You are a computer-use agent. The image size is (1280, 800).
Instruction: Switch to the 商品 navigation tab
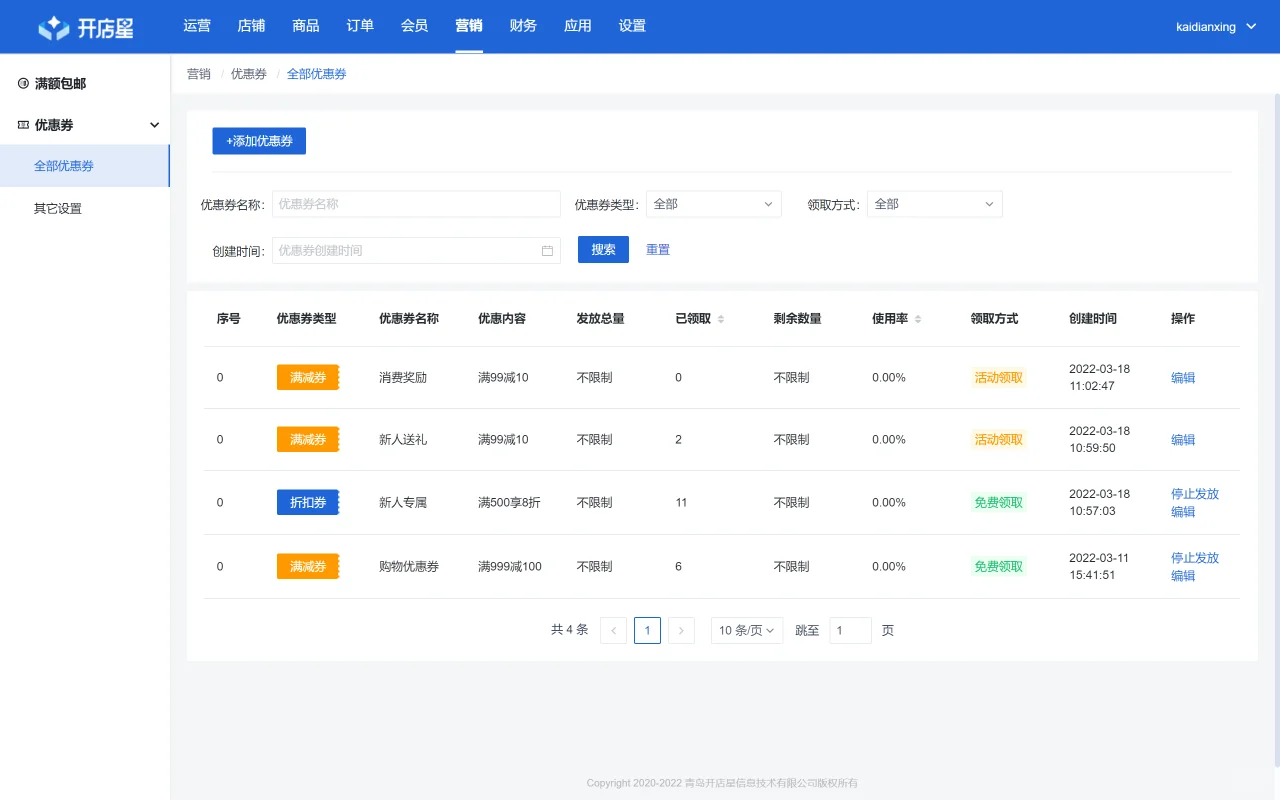[x=305, y=26]
